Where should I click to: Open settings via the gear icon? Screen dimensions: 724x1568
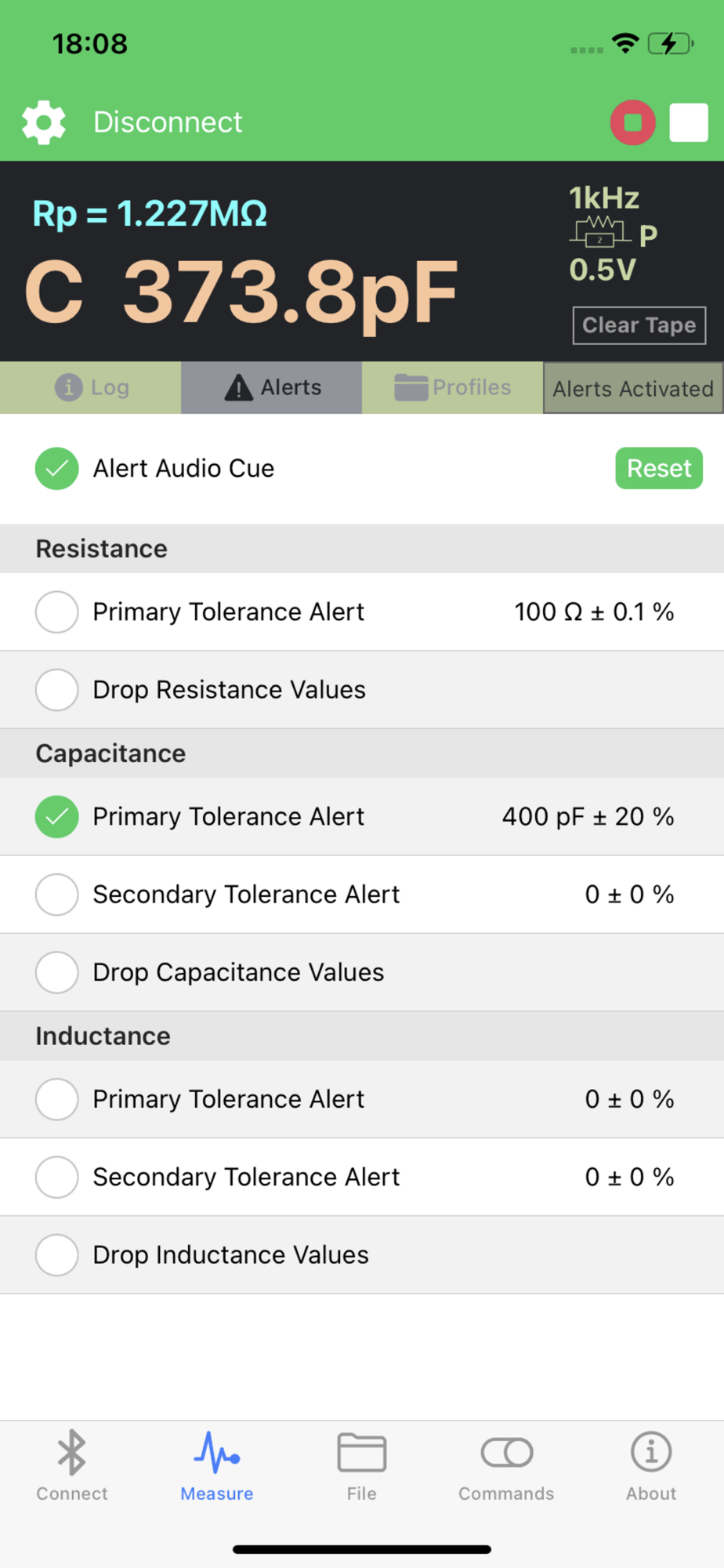44,122
